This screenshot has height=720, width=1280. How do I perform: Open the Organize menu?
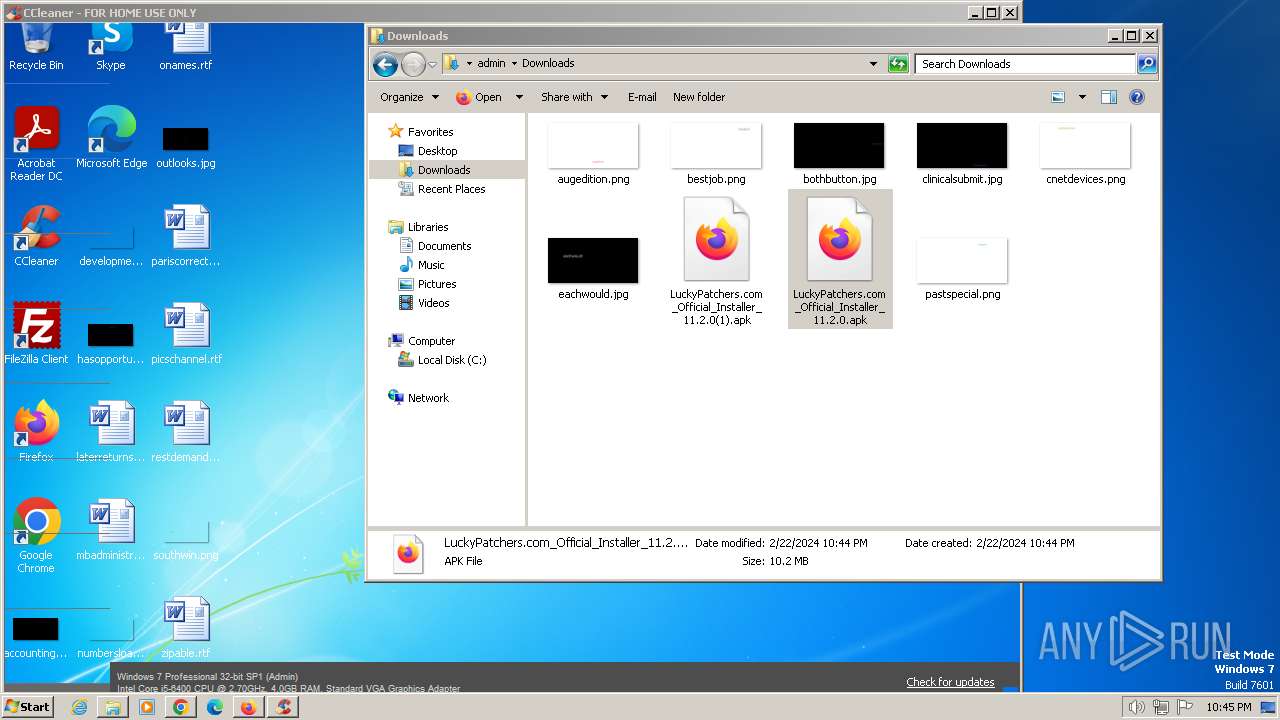pos(409,97)
